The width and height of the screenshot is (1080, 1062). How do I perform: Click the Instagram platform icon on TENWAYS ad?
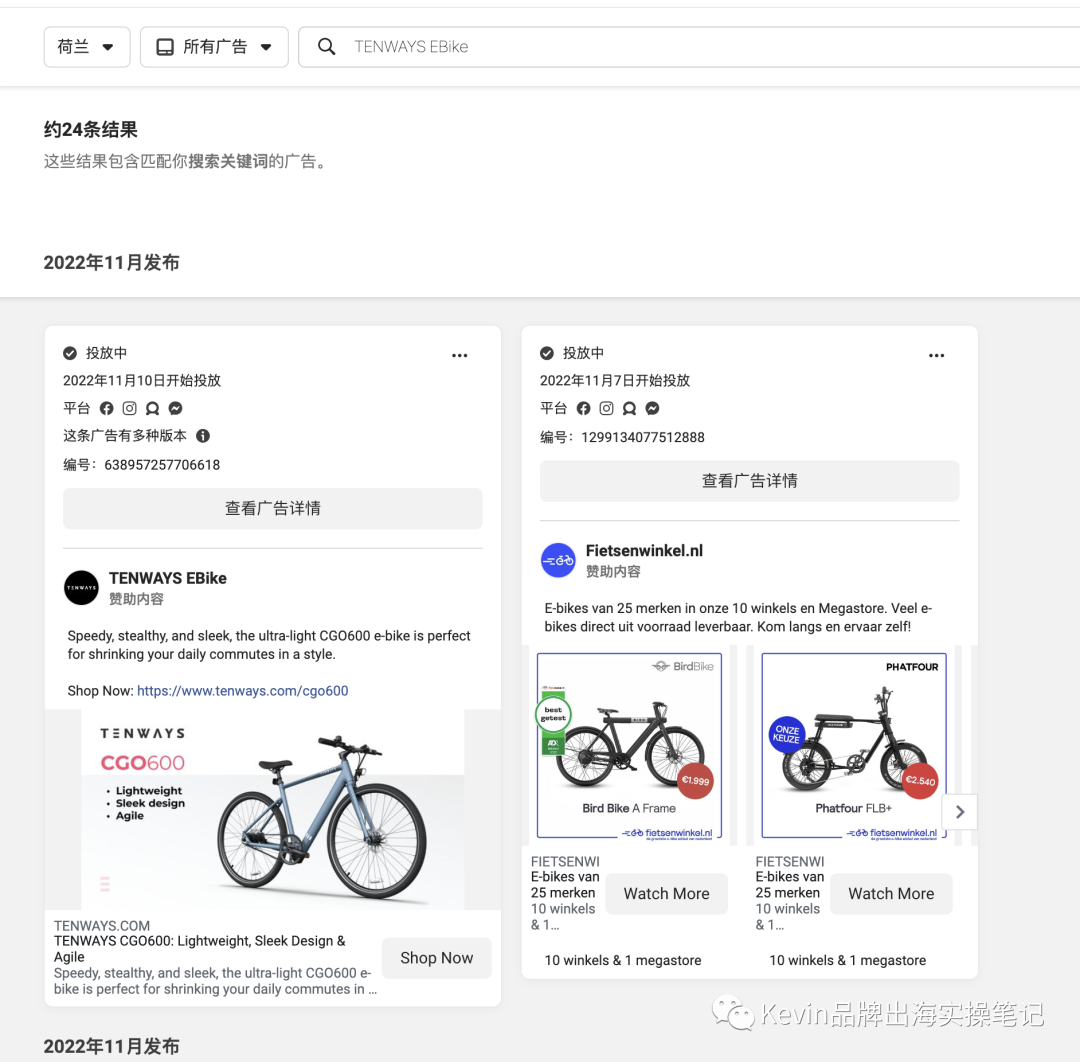[x=129, y=408]
